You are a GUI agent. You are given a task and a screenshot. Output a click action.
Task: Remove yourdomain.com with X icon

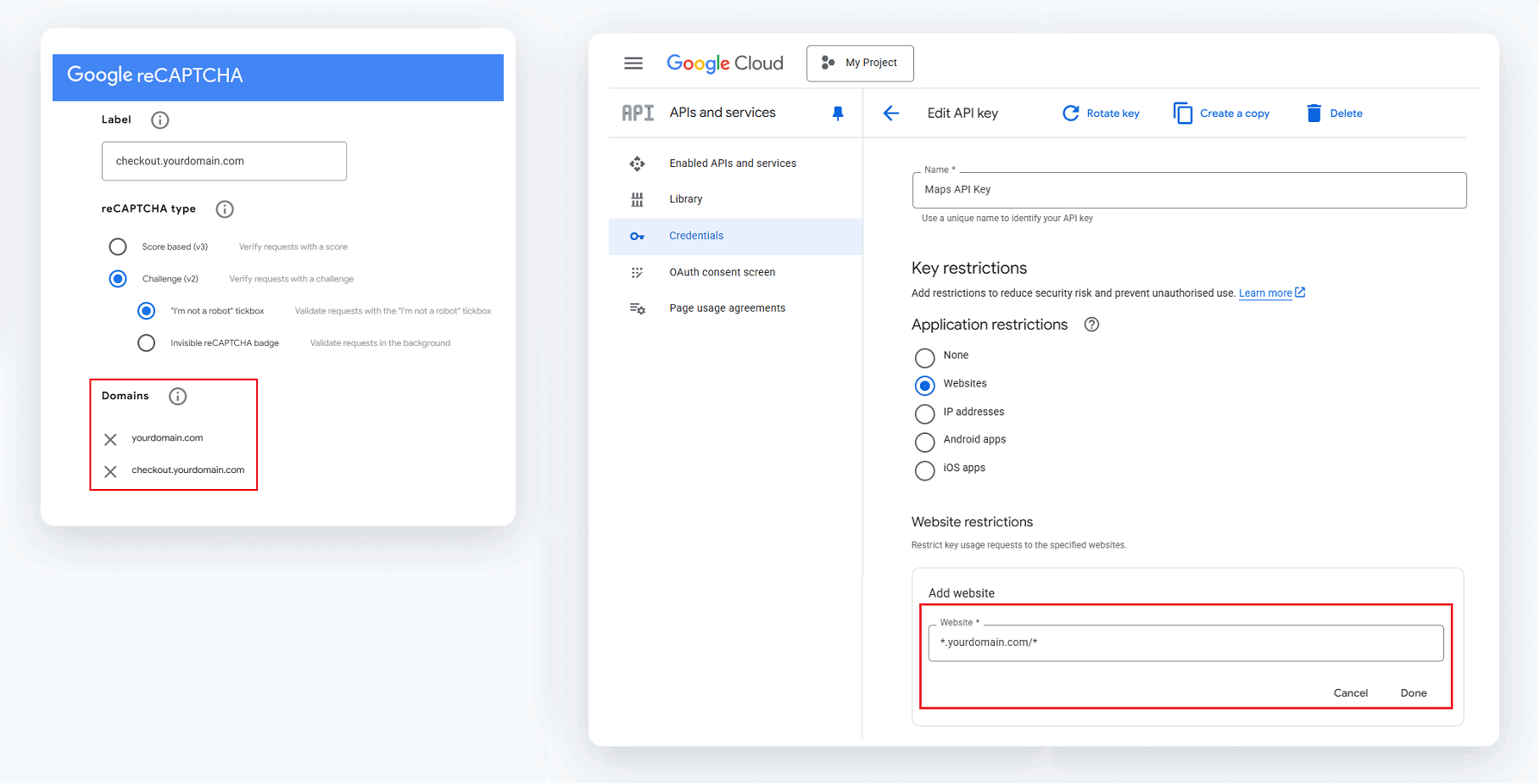click(110, 440)
